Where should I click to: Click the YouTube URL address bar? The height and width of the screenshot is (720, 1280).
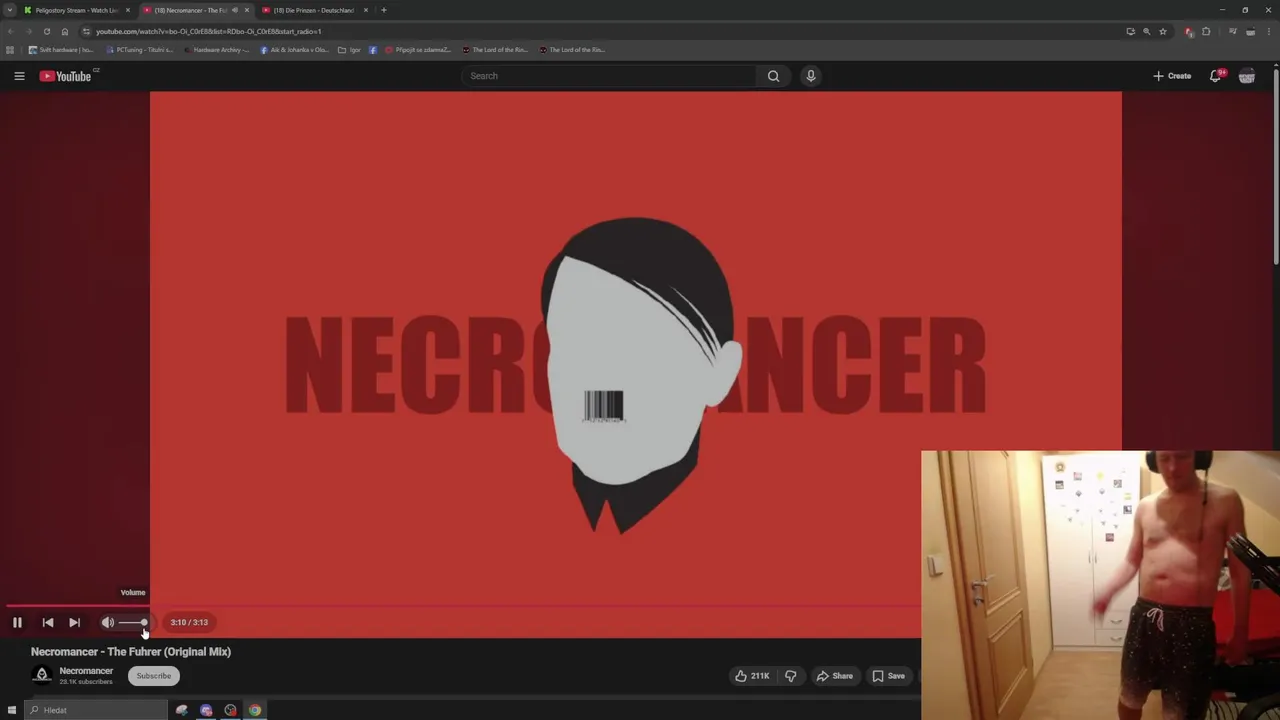[600, 31]
